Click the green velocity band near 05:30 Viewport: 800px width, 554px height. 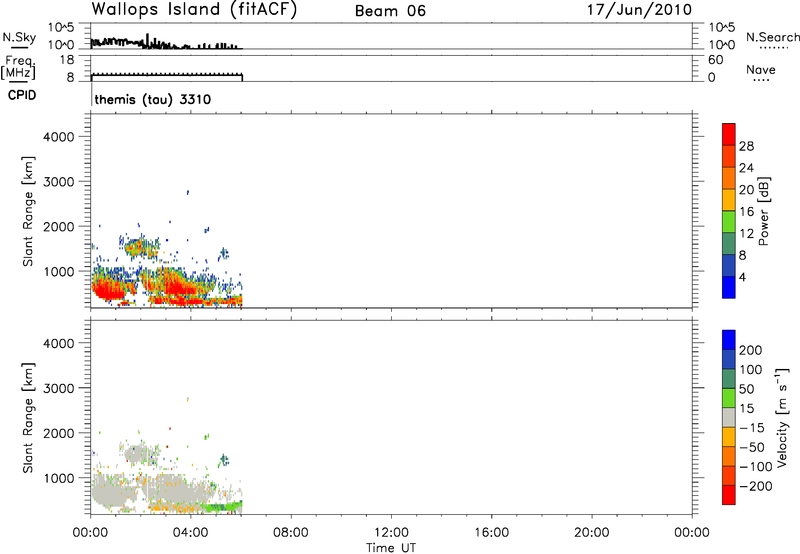(x=221, y=507)
